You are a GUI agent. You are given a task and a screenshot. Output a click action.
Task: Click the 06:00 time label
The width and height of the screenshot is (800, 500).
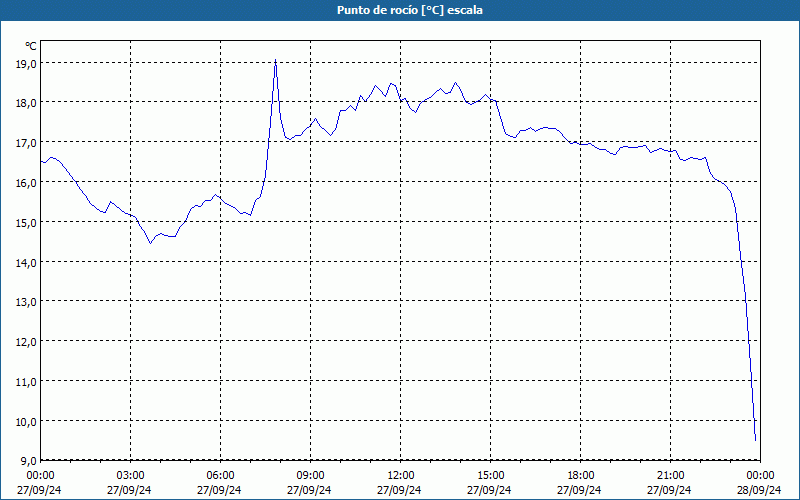coord(220,476)
